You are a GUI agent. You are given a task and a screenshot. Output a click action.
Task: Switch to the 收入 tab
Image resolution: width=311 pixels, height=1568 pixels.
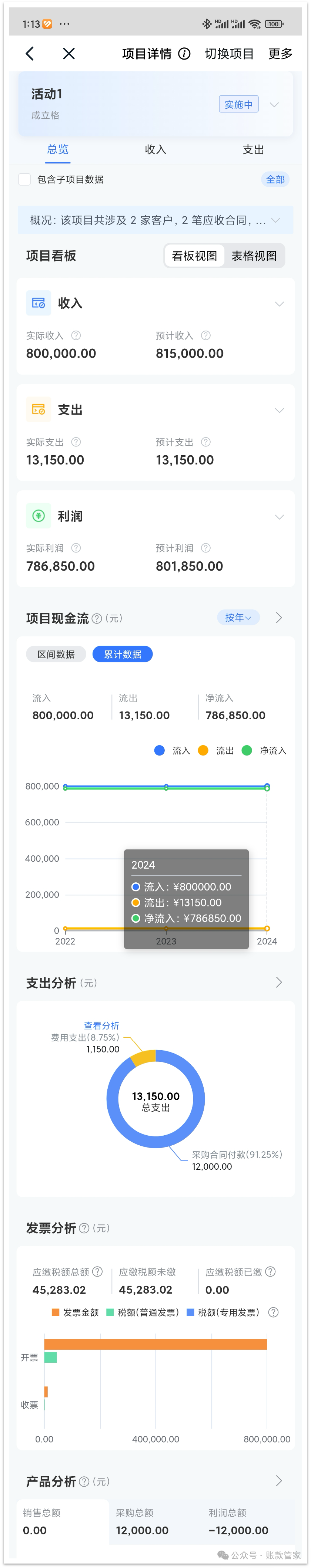[155, 149]
